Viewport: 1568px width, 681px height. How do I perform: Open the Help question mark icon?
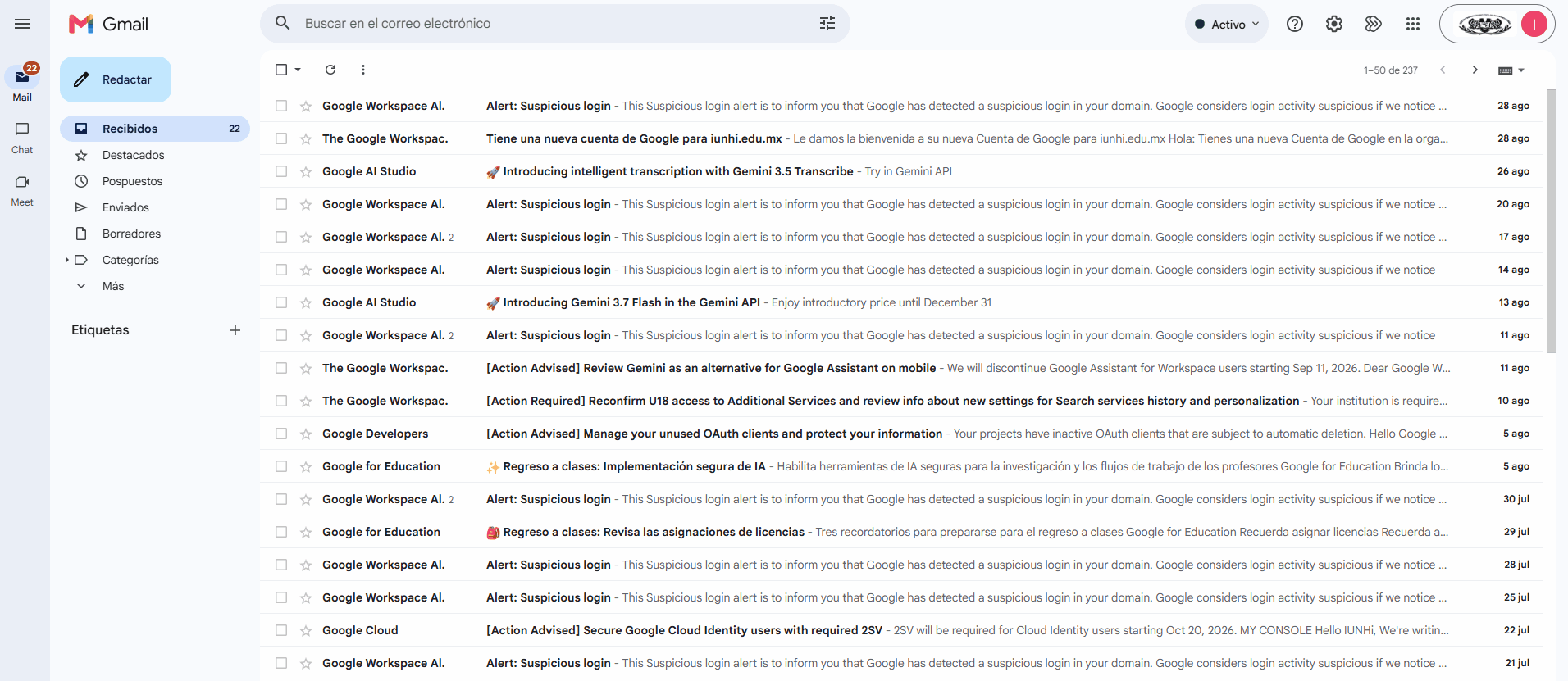(1295, 24)
